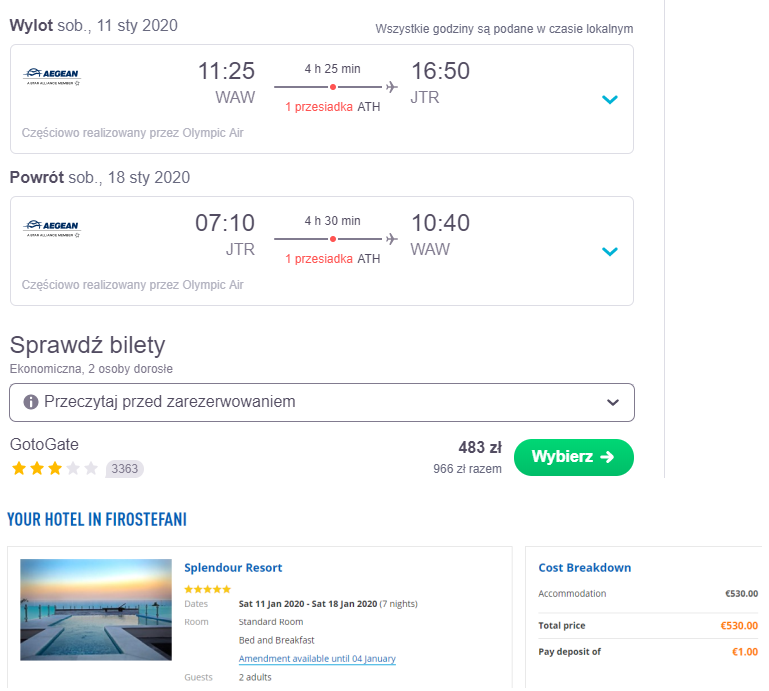The image size is (769, 691).
Task: Open the Splendour Resort hotel title link
Action: coord(233,568)
